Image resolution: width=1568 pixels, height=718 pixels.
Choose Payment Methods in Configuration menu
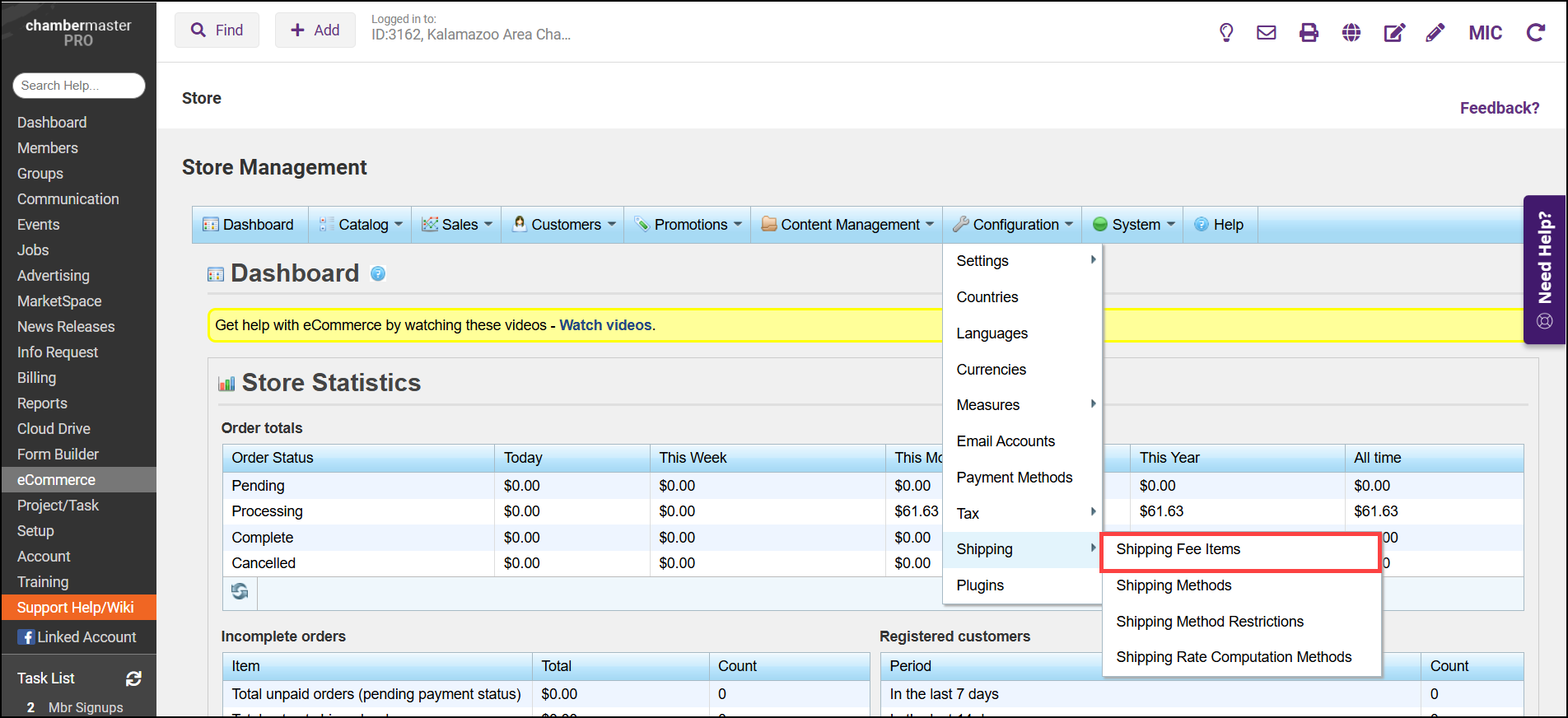(x=1014, y=478)
